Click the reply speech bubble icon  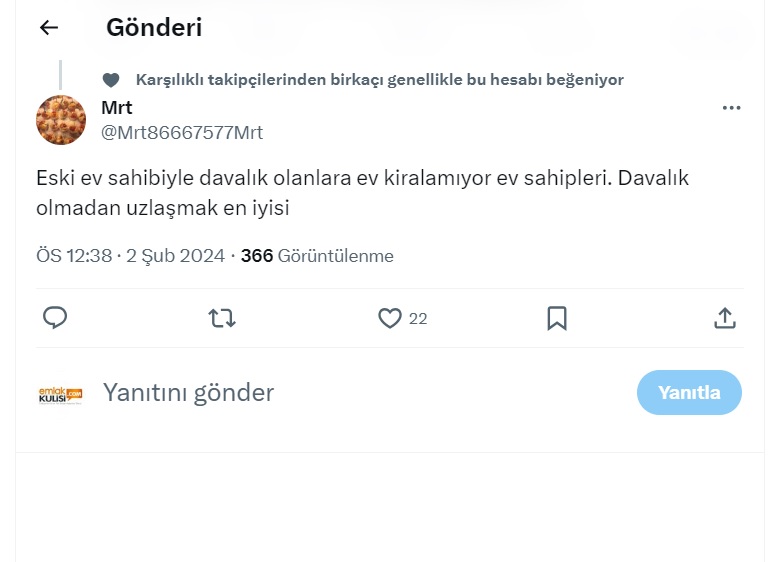tap(55, 318)
